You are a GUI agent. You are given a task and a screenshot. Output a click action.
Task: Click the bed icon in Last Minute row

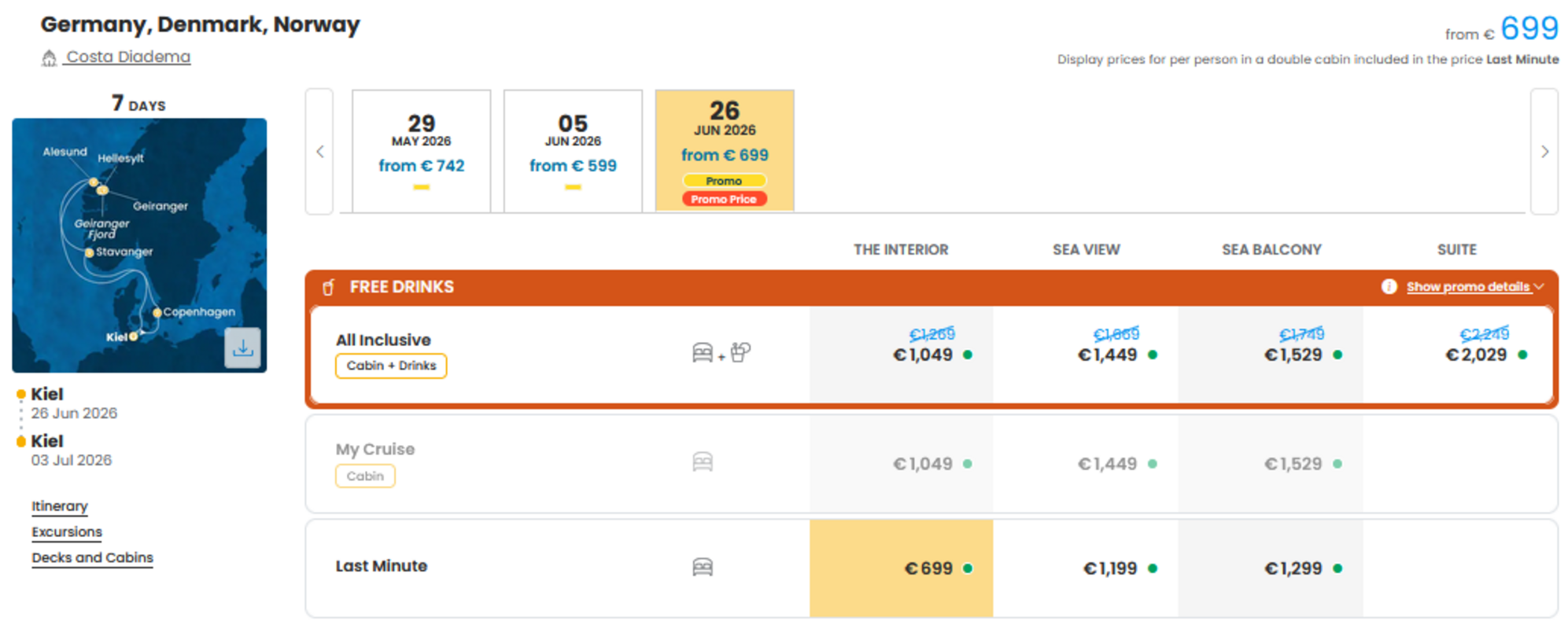(x=703, y=567)
